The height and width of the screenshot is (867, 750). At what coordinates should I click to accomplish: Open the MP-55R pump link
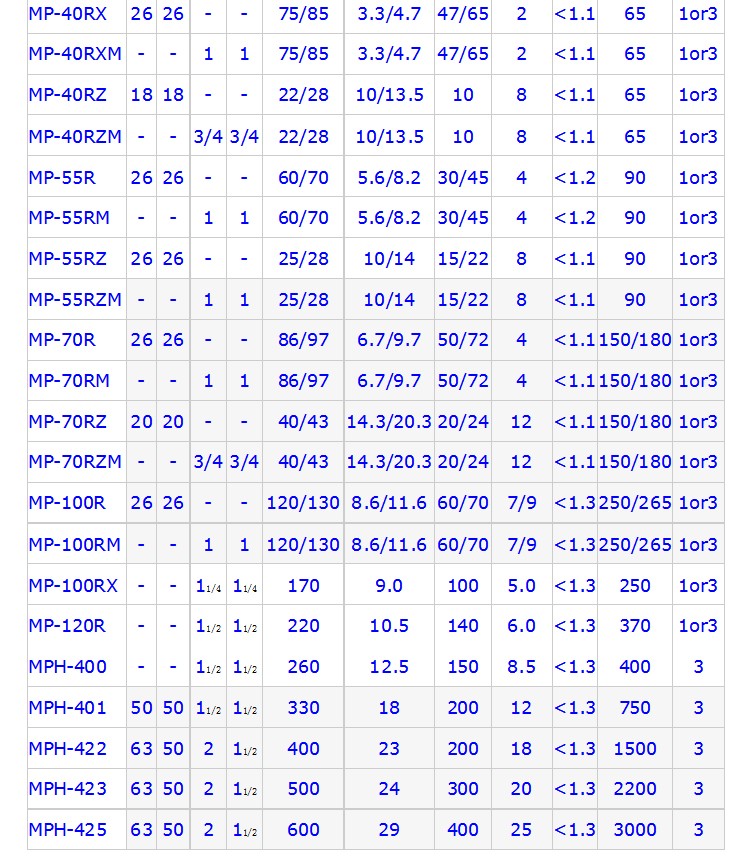62,177
